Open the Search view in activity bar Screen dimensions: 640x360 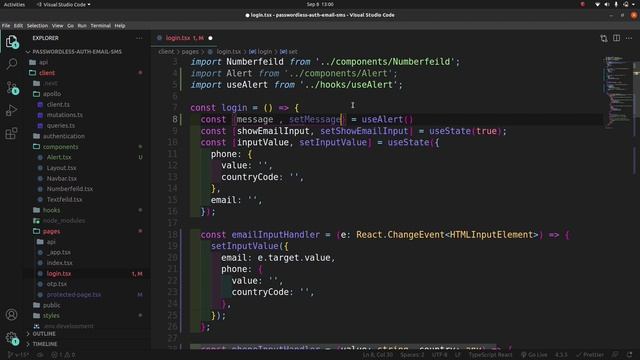click(x=11, y=64)
